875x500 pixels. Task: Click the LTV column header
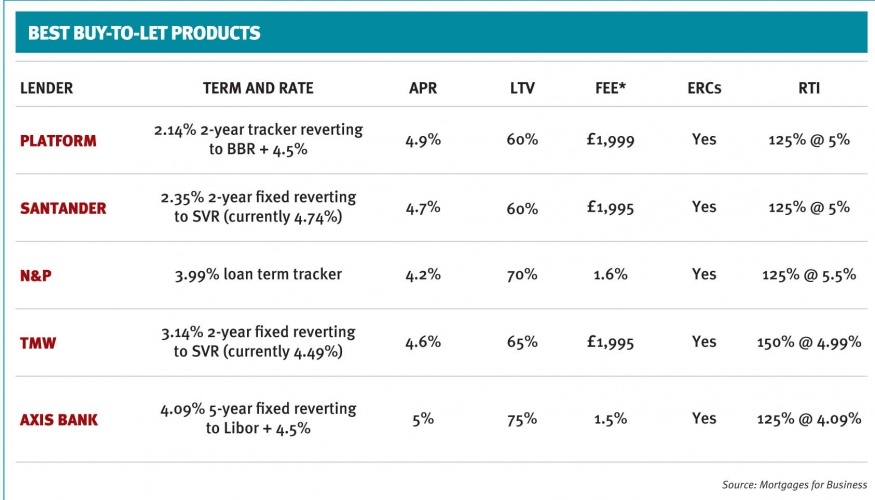[x=522, y=88]
